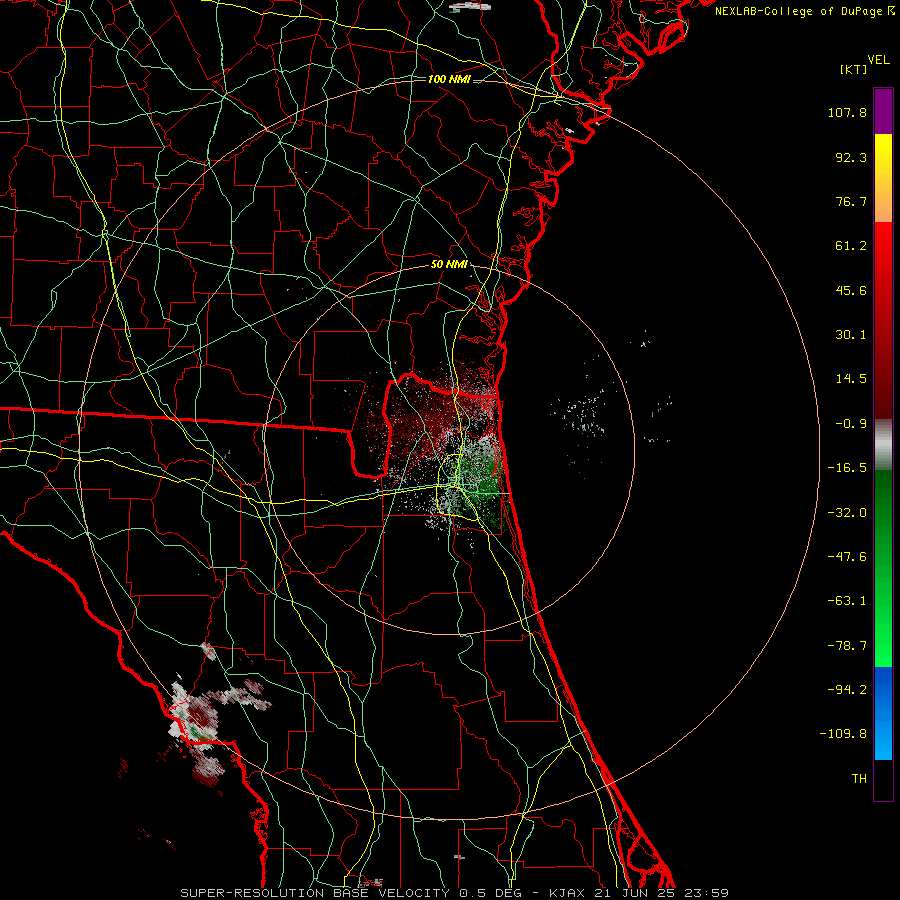This screenshot has height=900, width=900.
Task: Click the -78.7 velocity scale value
Action: click(x=847, y=646)
